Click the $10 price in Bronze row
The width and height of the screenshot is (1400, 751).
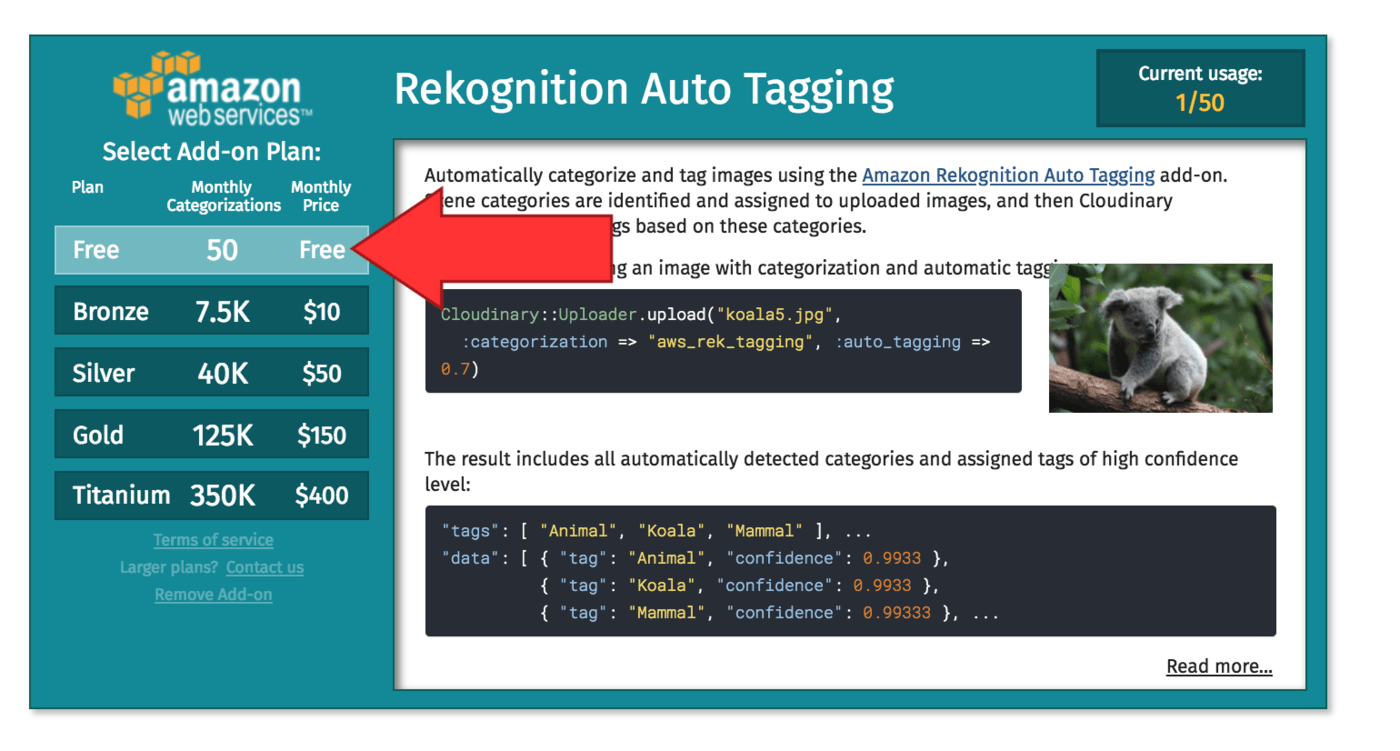tap(322, 312)
